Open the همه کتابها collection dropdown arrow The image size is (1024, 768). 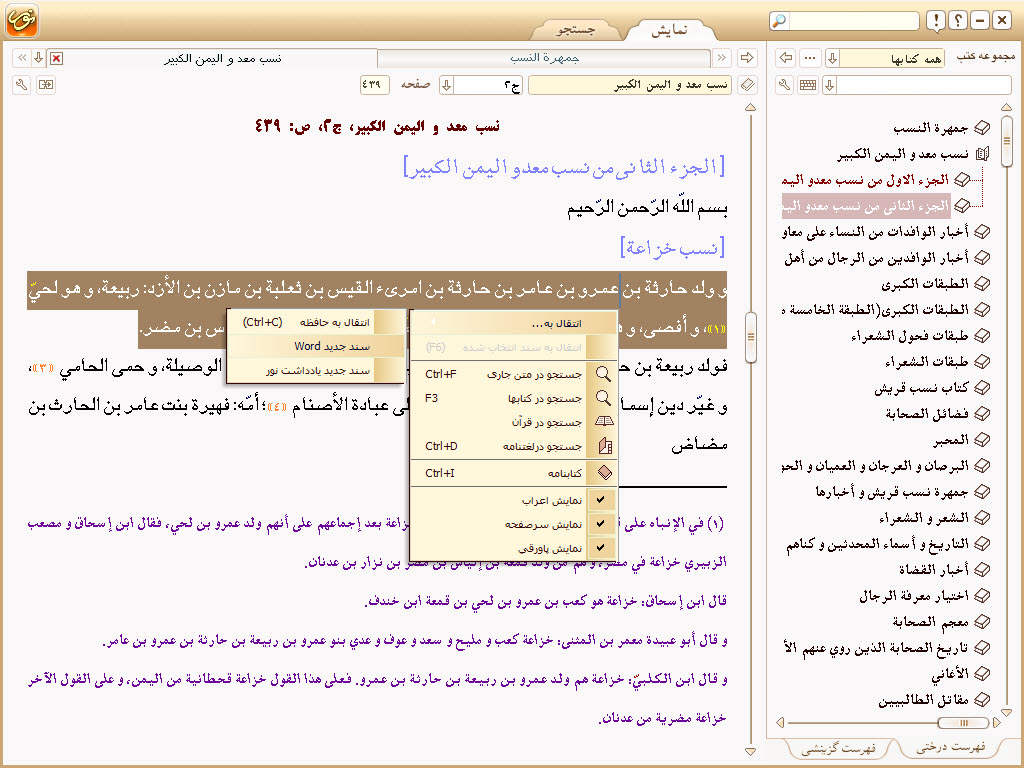click(832, 59)
